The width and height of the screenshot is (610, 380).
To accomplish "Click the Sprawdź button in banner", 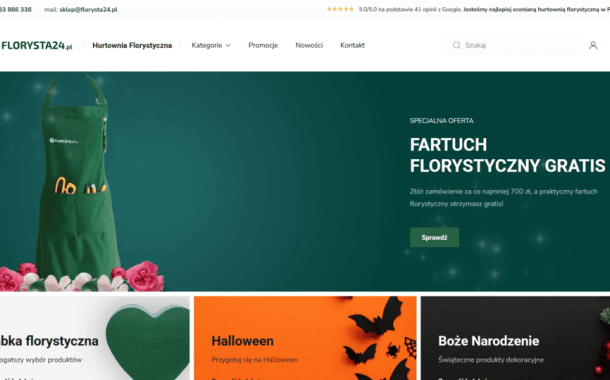I will pos(434,237).
